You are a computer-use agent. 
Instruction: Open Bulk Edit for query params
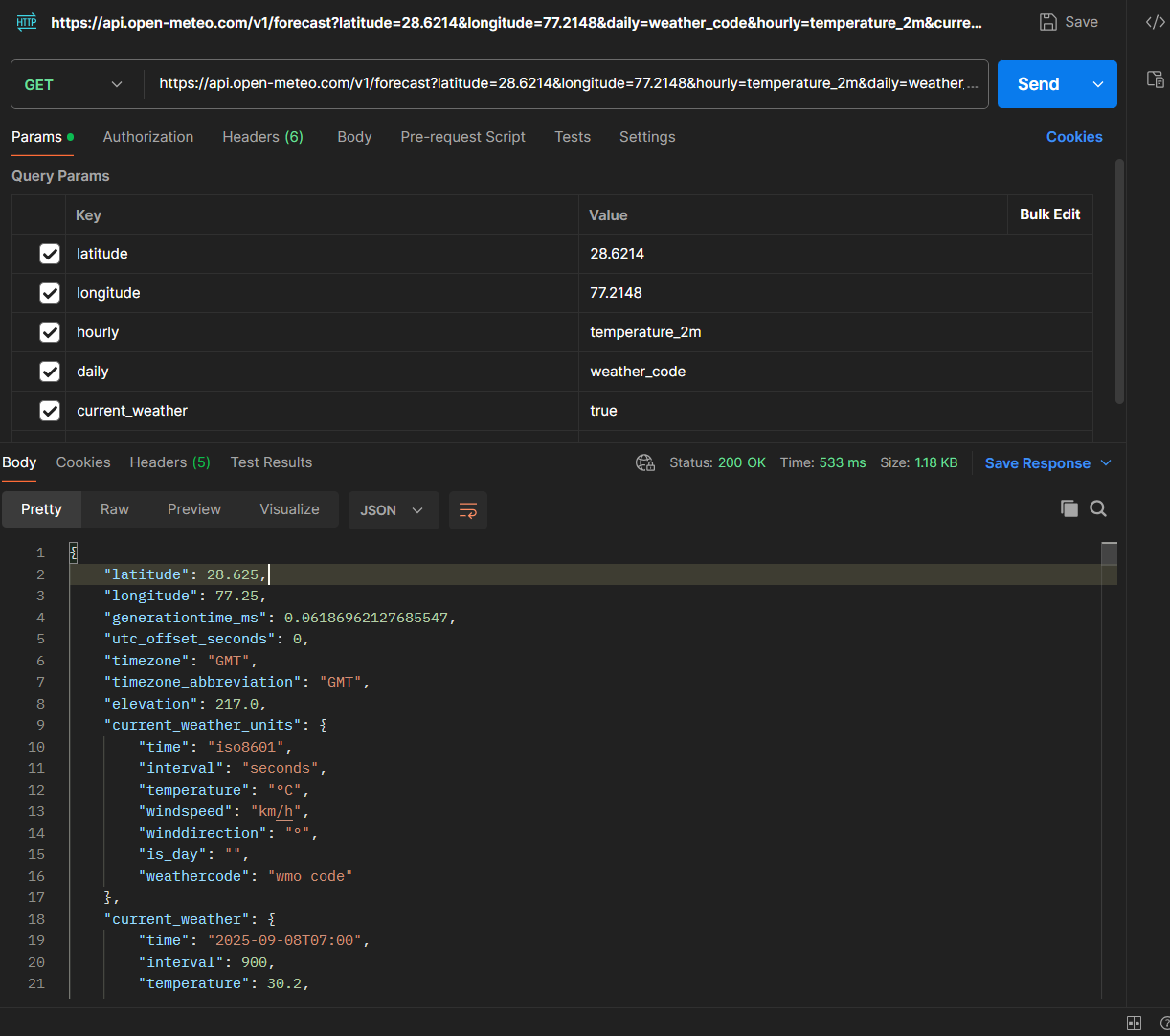(x=1049, y=214)
